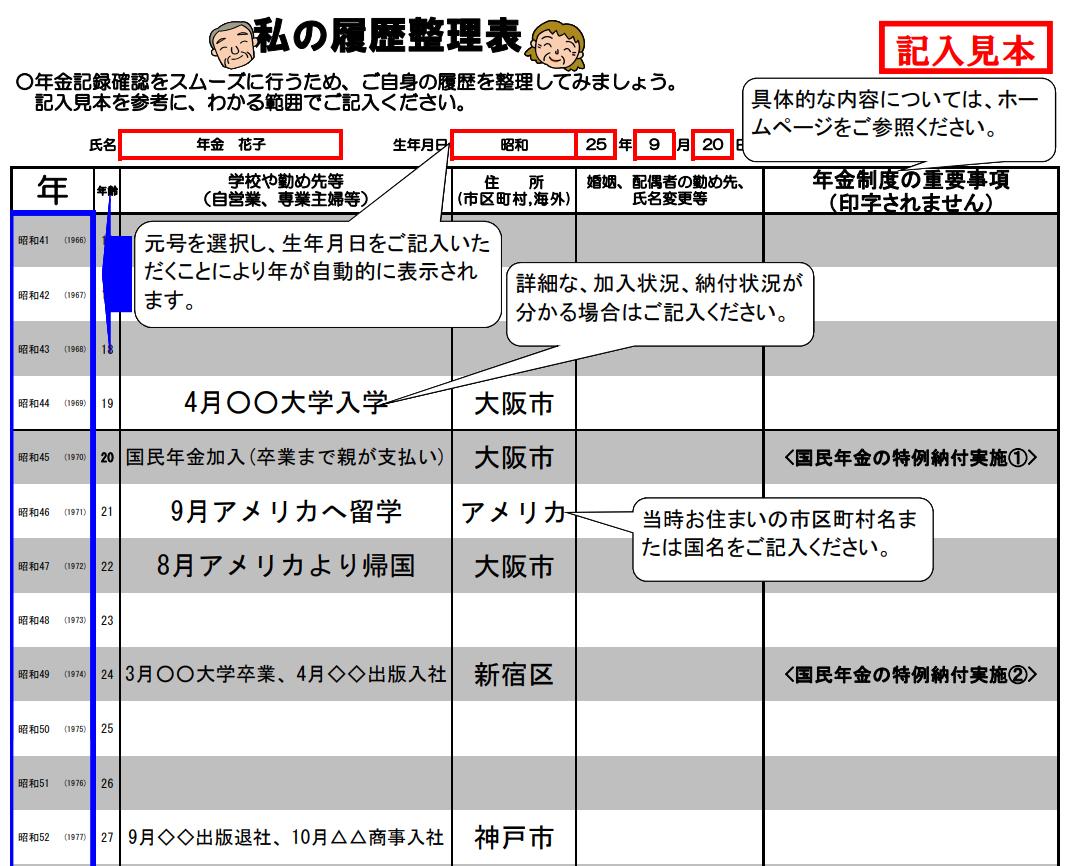The image size is (1065, 866).
Task: Select the 昭和 era field for birth date
Action: [x=514, y=145]
